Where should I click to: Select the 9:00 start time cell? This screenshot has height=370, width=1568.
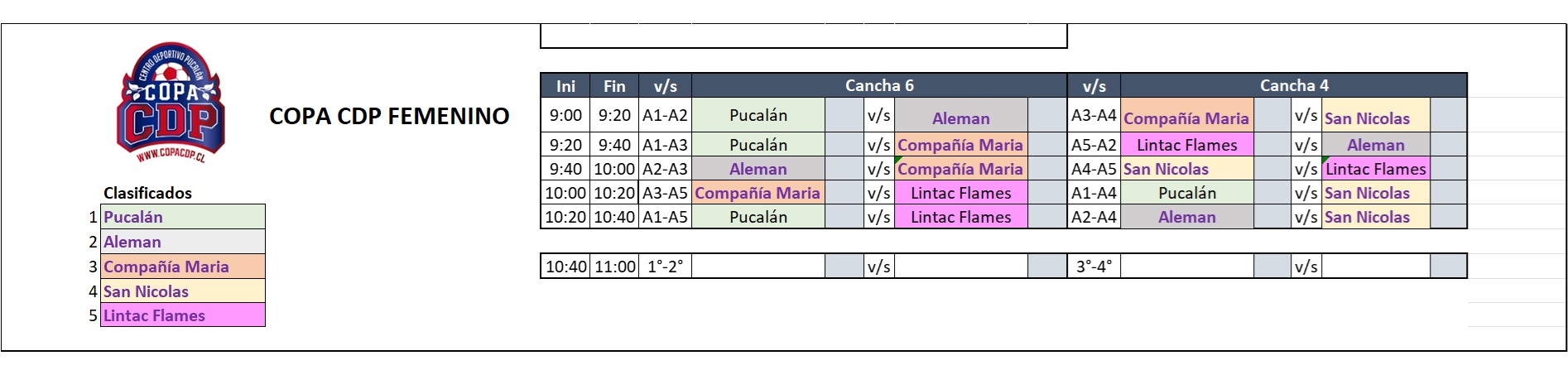click(x=565, y=115)
